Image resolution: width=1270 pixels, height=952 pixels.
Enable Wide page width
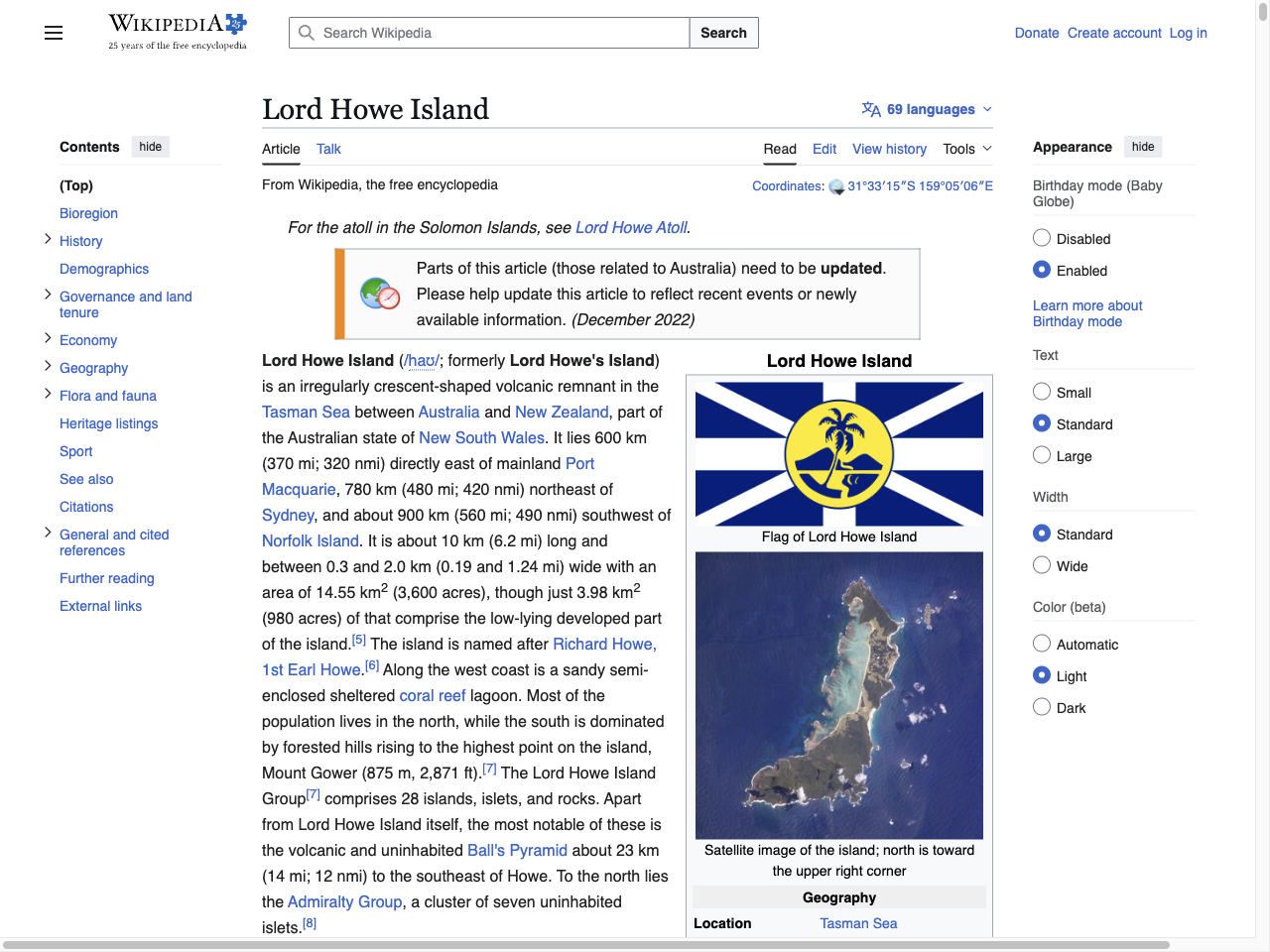(x=1042, y=565)
